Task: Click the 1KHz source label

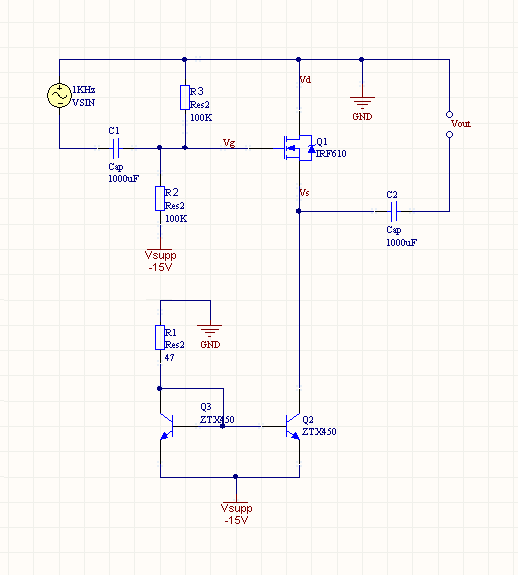Action: pyautogui.click(x=84, y=90)
